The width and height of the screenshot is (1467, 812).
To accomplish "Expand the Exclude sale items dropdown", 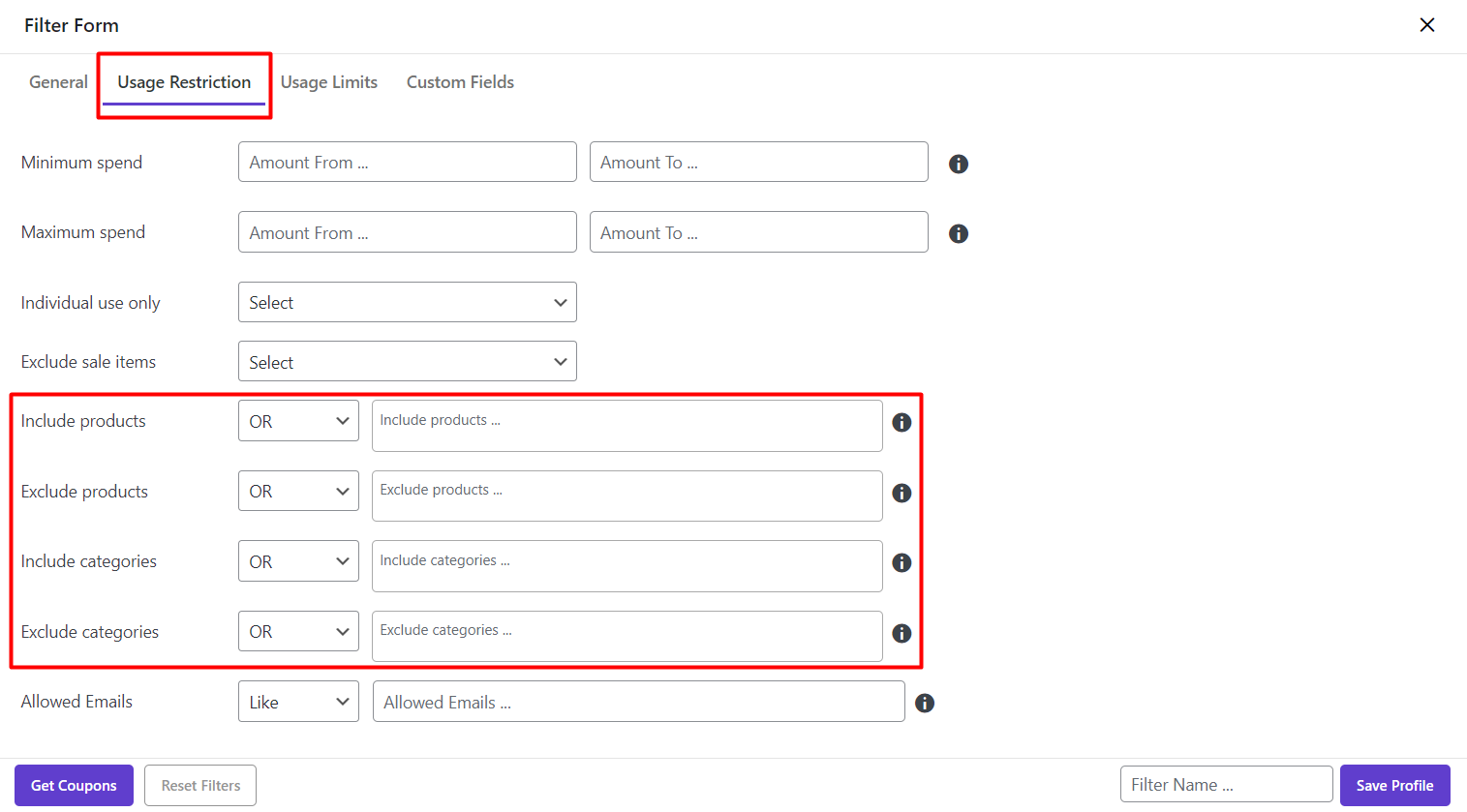I will click(x=407, y=361).
